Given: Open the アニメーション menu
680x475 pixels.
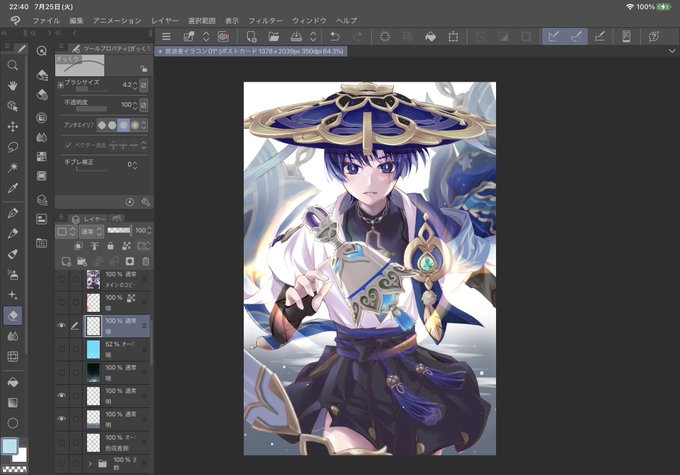Looking at the screenshot, I should pos(117,20).
